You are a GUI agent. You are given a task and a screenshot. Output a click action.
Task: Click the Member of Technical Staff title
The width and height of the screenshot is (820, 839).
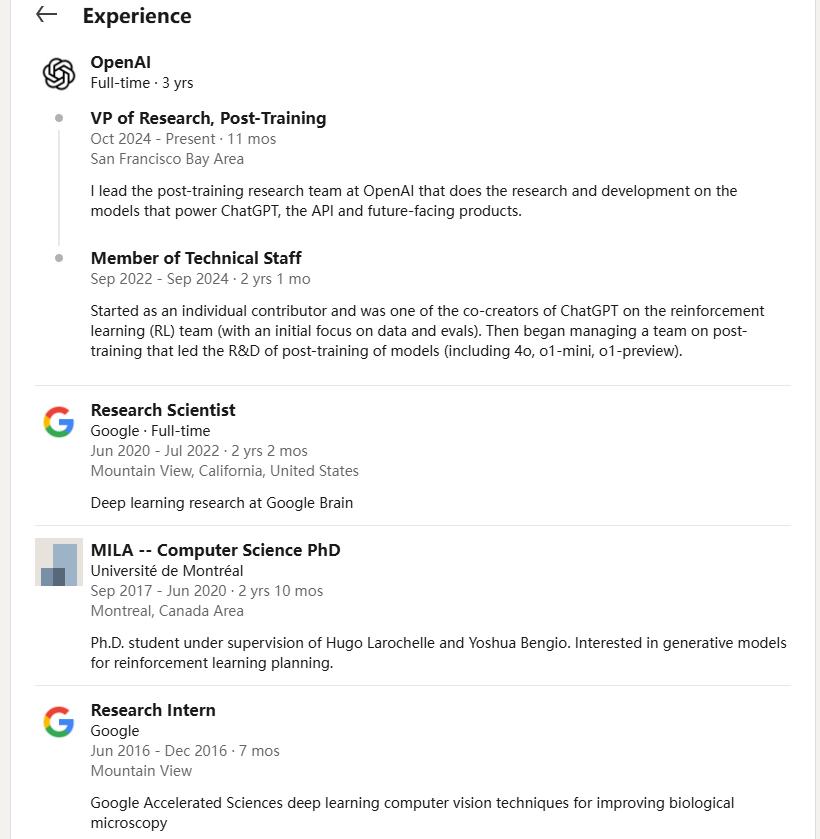196,258
